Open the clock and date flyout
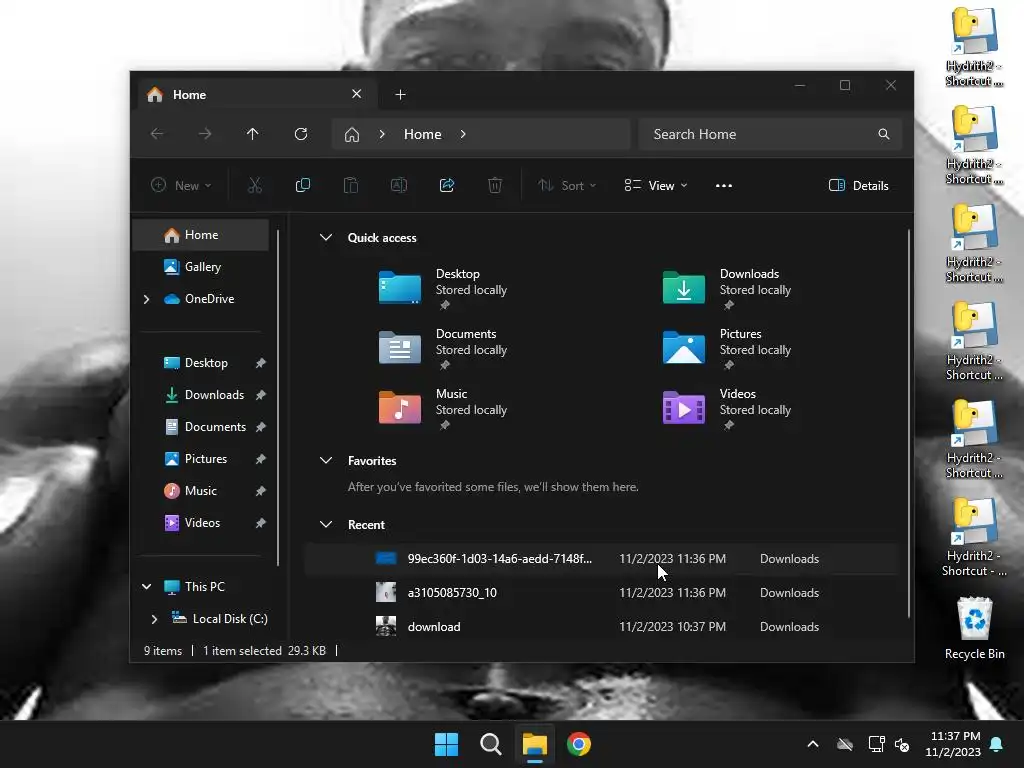The height and width of the screenshot is (768, 1024). (953, 744)
